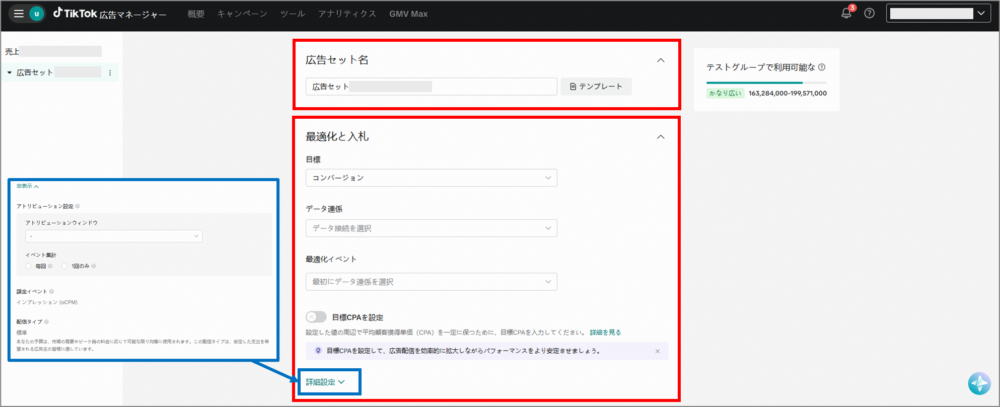Open the 目標 dropdown showing コンバージョン
The width and height of the screenshot is (1000, 407).
[431, 178]
